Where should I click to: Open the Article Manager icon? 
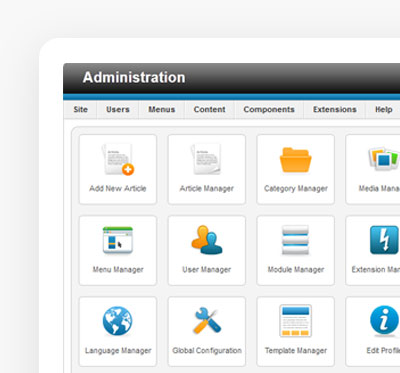(x=206, y=159)
